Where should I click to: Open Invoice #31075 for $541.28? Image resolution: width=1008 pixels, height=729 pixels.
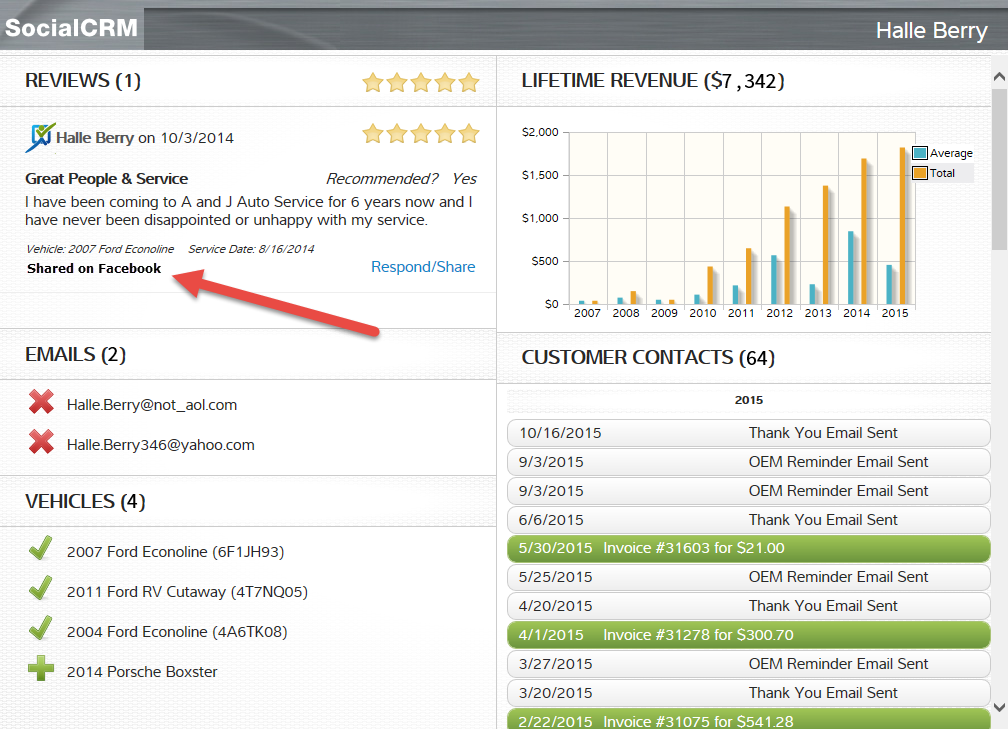(x=748, y=719)
